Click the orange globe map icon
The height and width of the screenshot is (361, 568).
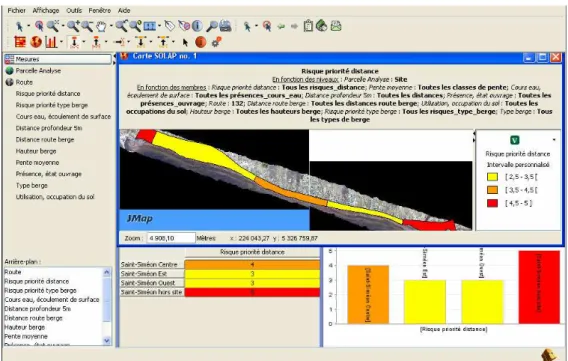(36, 42)
